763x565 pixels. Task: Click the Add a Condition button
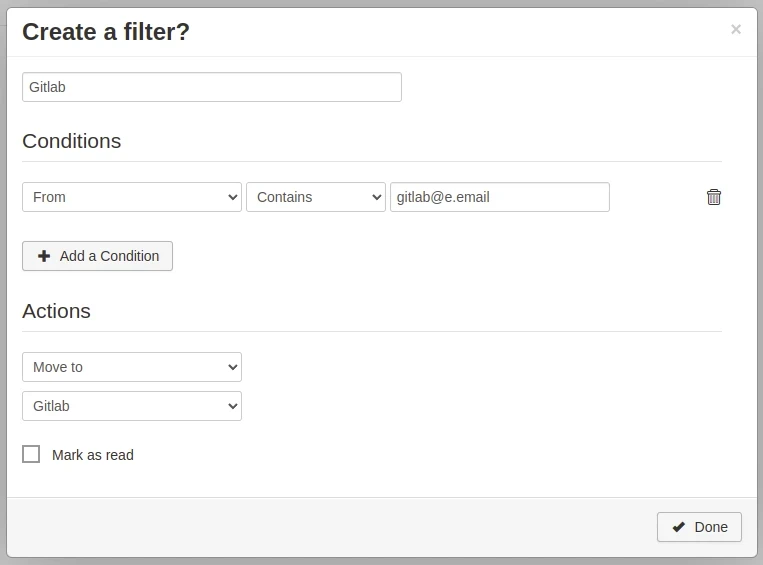pos(97,256)
